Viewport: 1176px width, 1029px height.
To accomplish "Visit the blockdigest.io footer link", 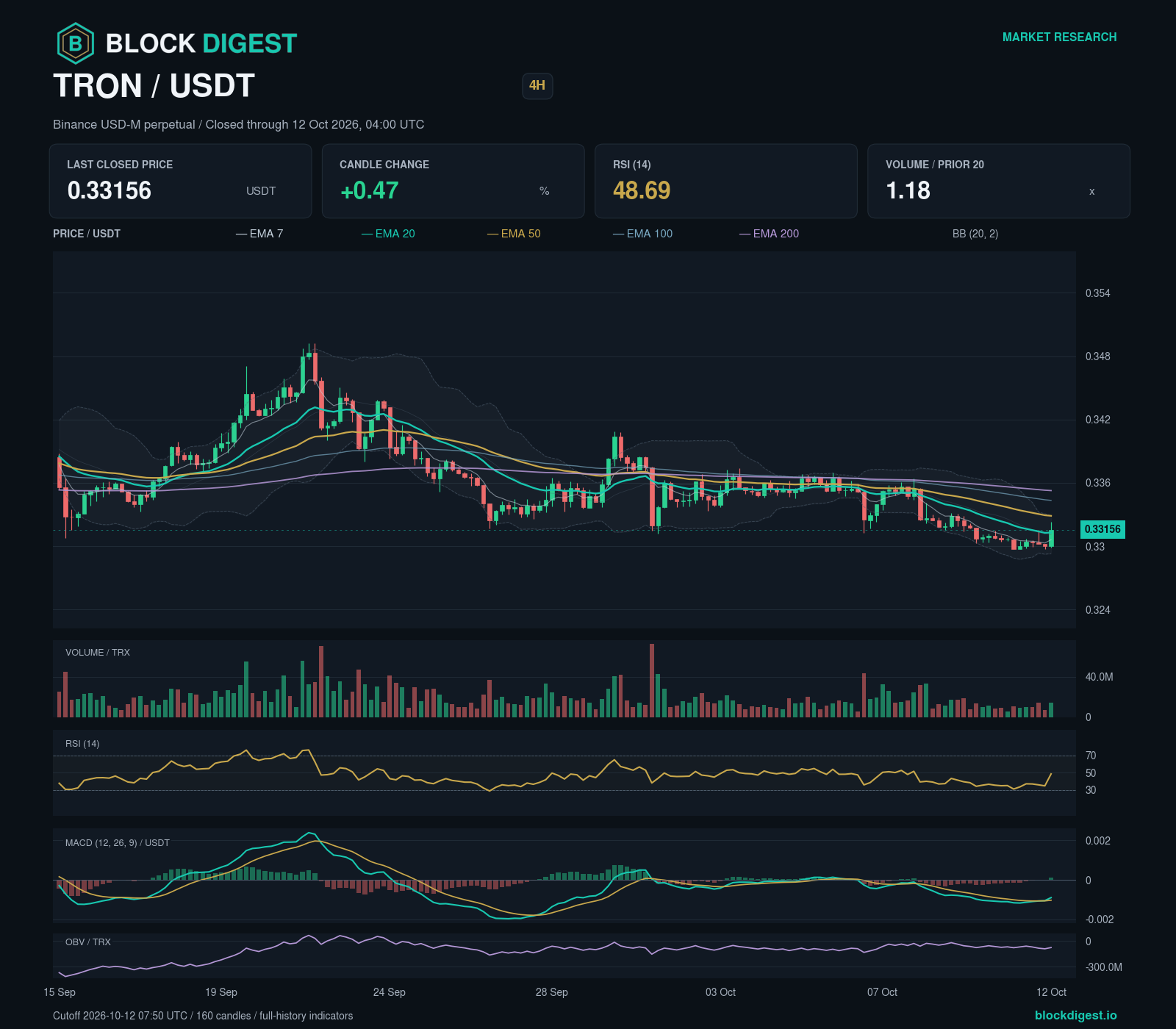I will (x=1075, y=1015).
